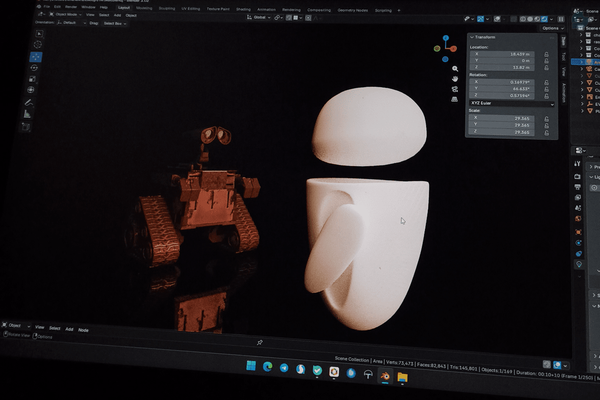
Task: Switch to the Geometry Nodes workspace tab
Action: [x=353, y=10]
